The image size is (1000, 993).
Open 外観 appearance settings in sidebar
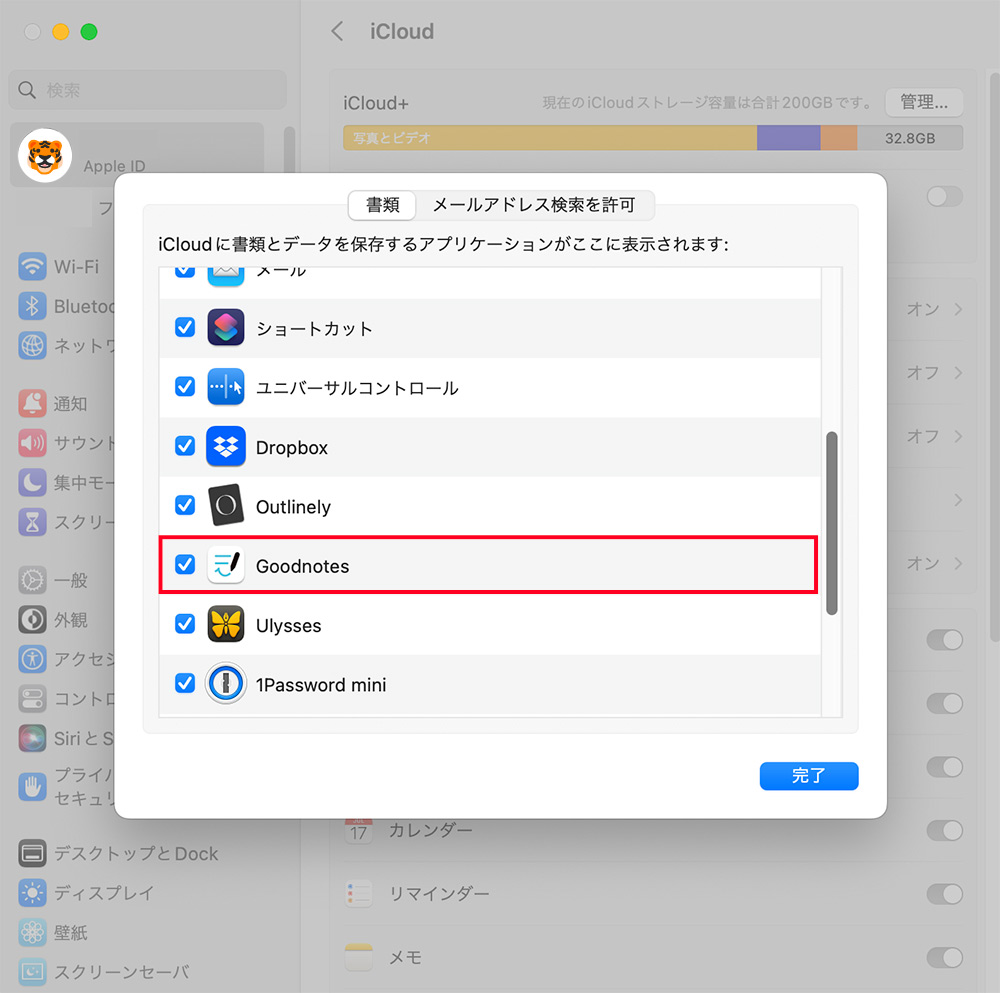tap(54, 620)
